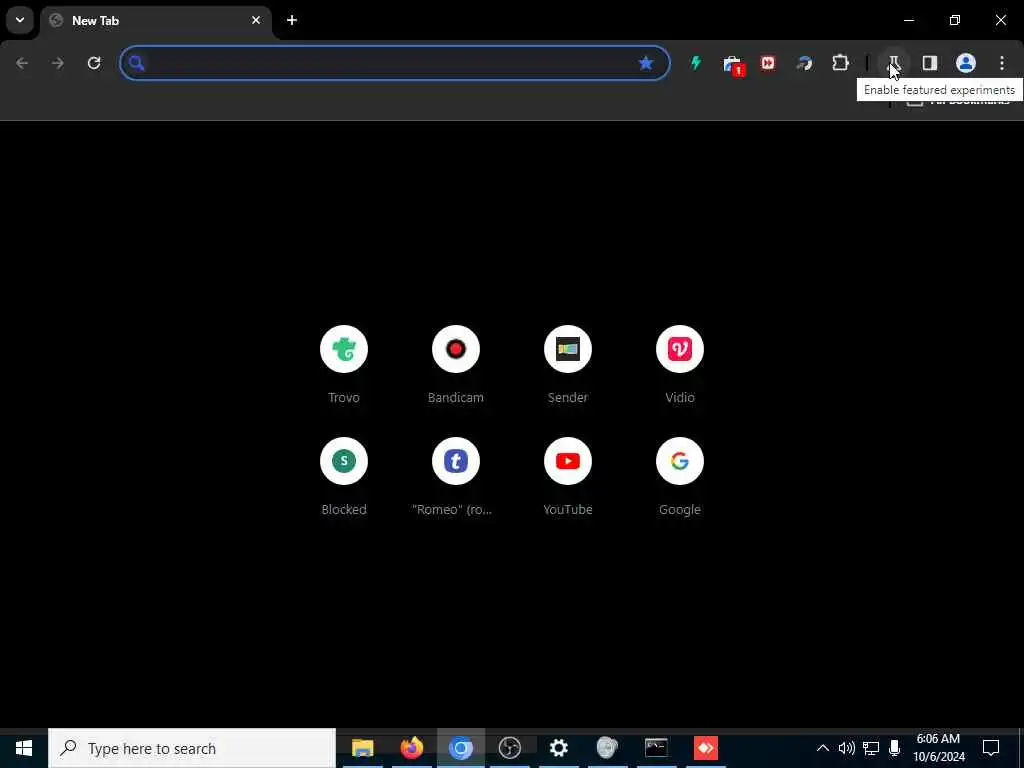Open the Blocked shortcut
The height and width of the screenshot is (768, 1024).
click(x=344, y=477)
